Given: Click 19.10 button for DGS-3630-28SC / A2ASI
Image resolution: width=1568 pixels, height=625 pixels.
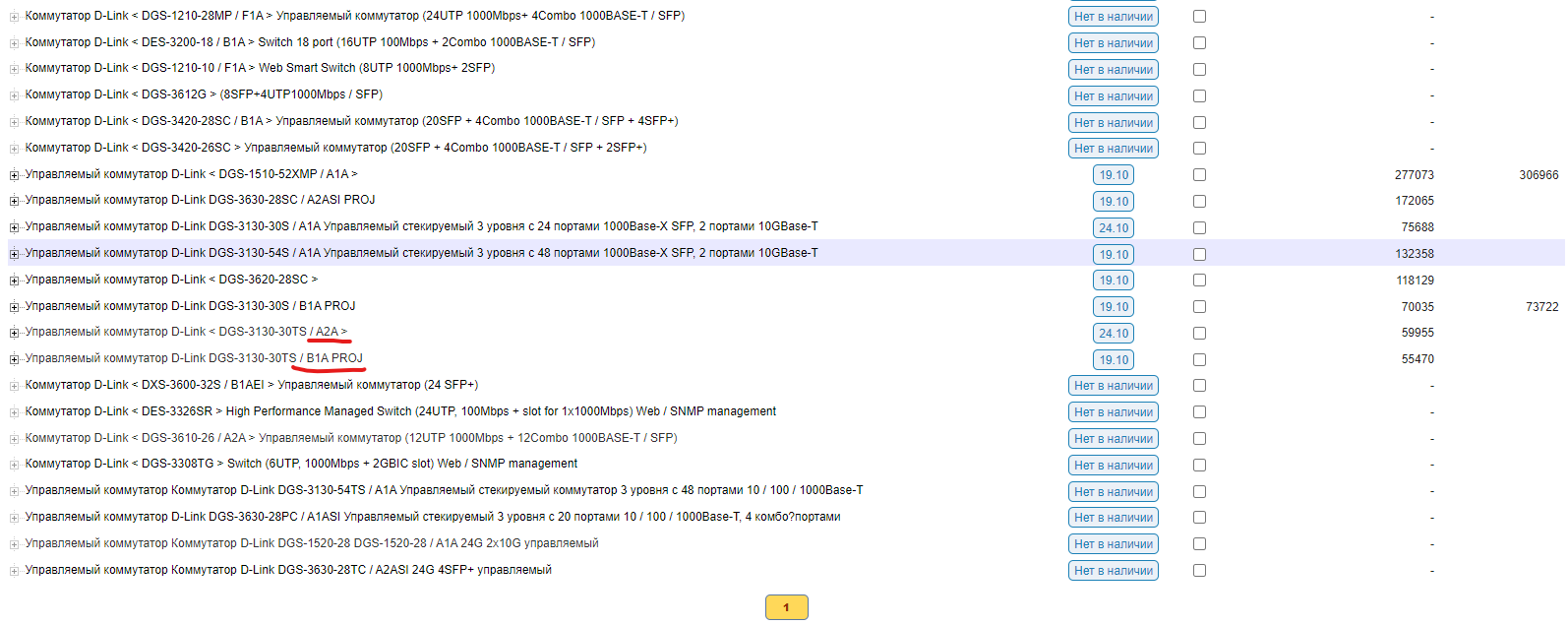Looking at the screenshot, I should [x=1114, y=202].
